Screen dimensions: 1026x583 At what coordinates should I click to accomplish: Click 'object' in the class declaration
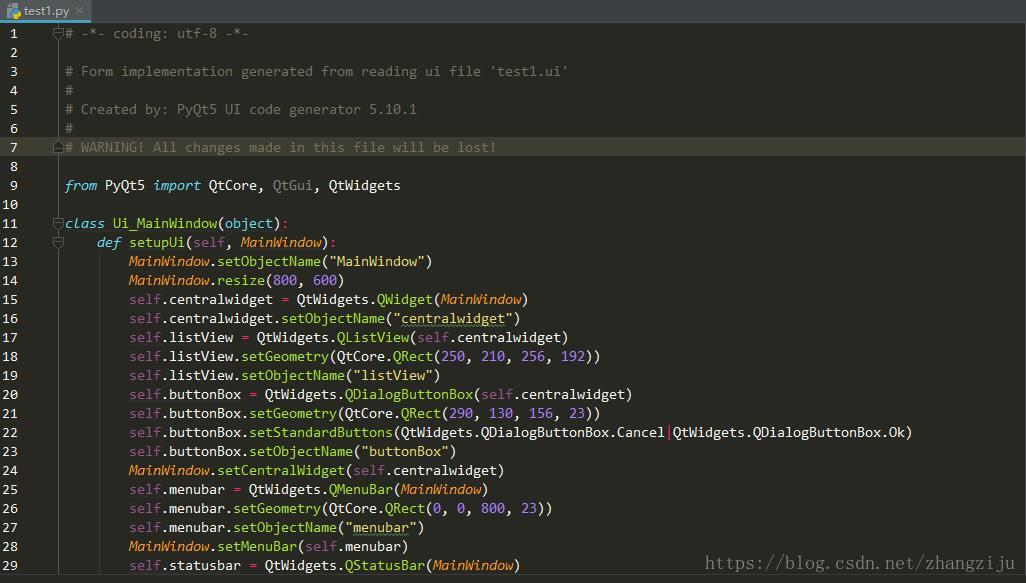pos(249,224)
